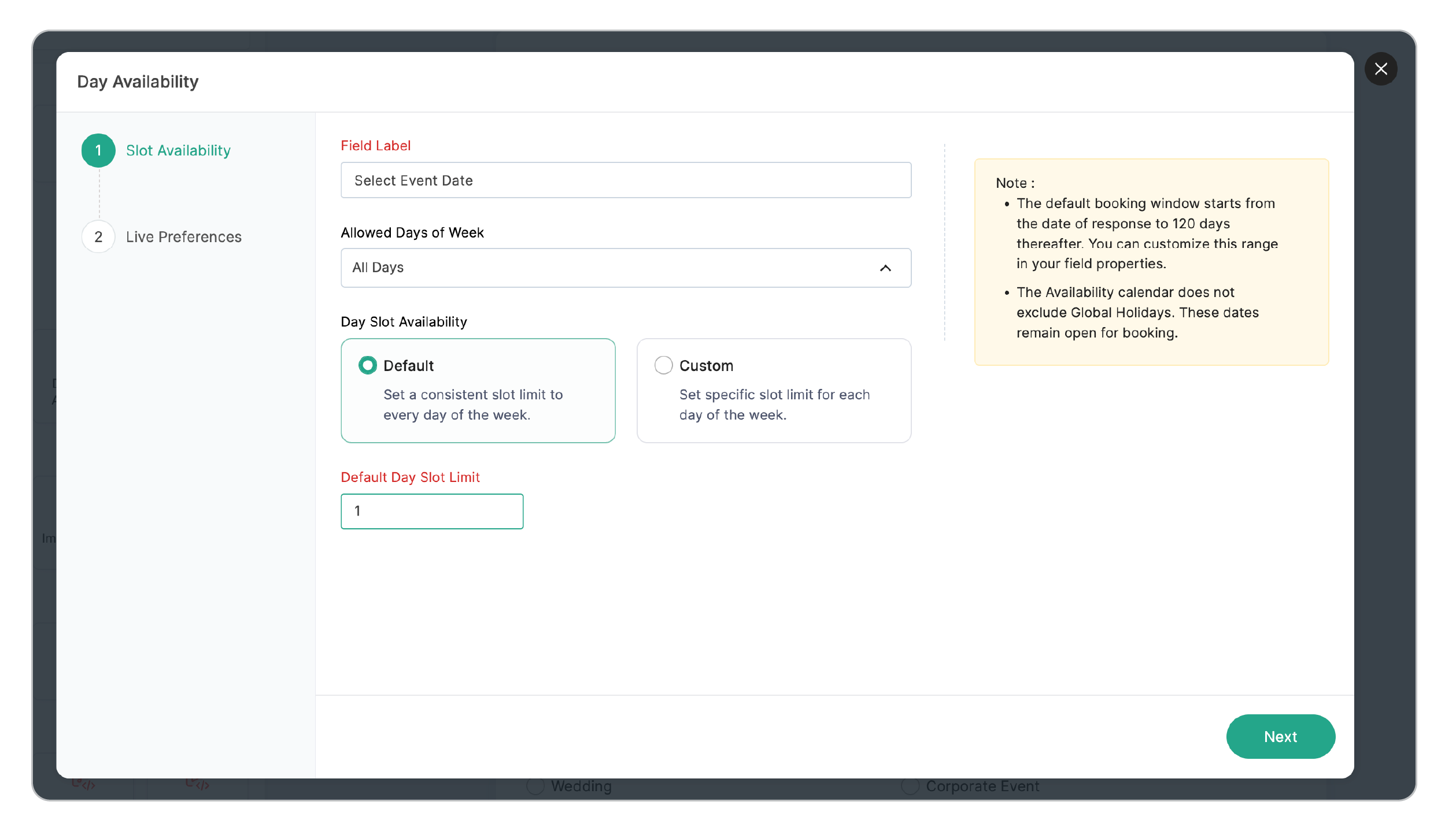The height and width of the screenshot is (827, 1456).
Task: Click 'Set a consistent slot limit' description
Action: coord(472,405)
